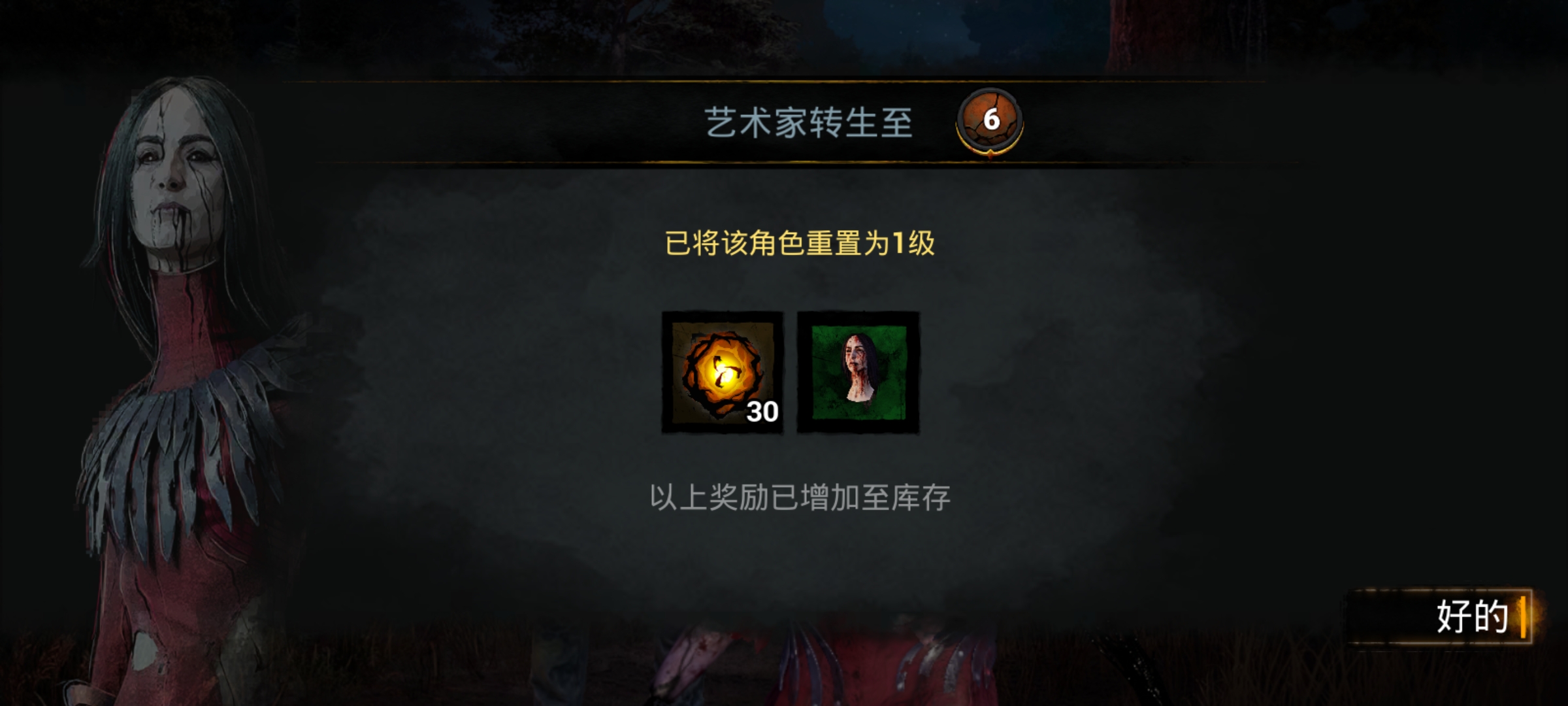Tap the orange accent bar beside 好的
Viewport: 1568px width, 706px height.
(x=1523, y=616)
